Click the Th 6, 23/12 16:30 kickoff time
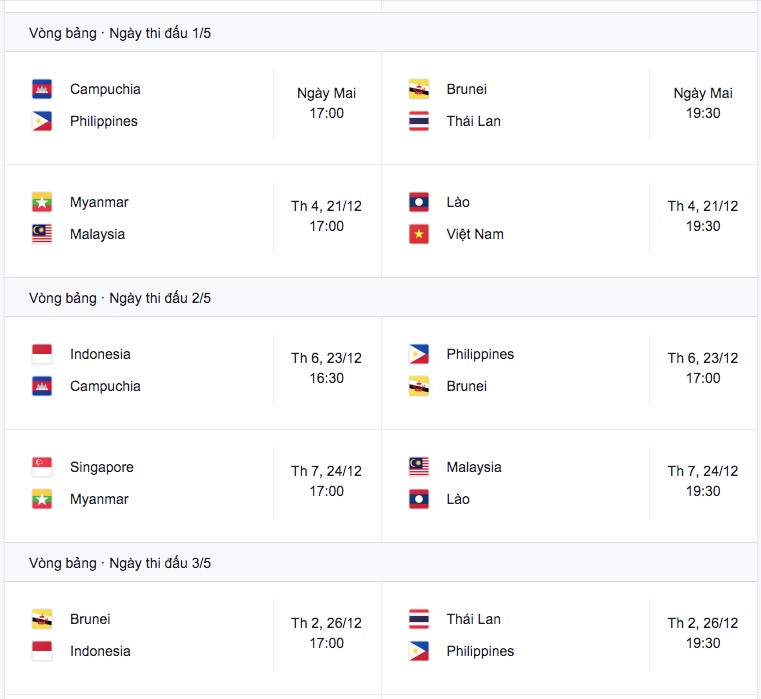The width and height of the screenshot is (761, 699). (327, 368)
